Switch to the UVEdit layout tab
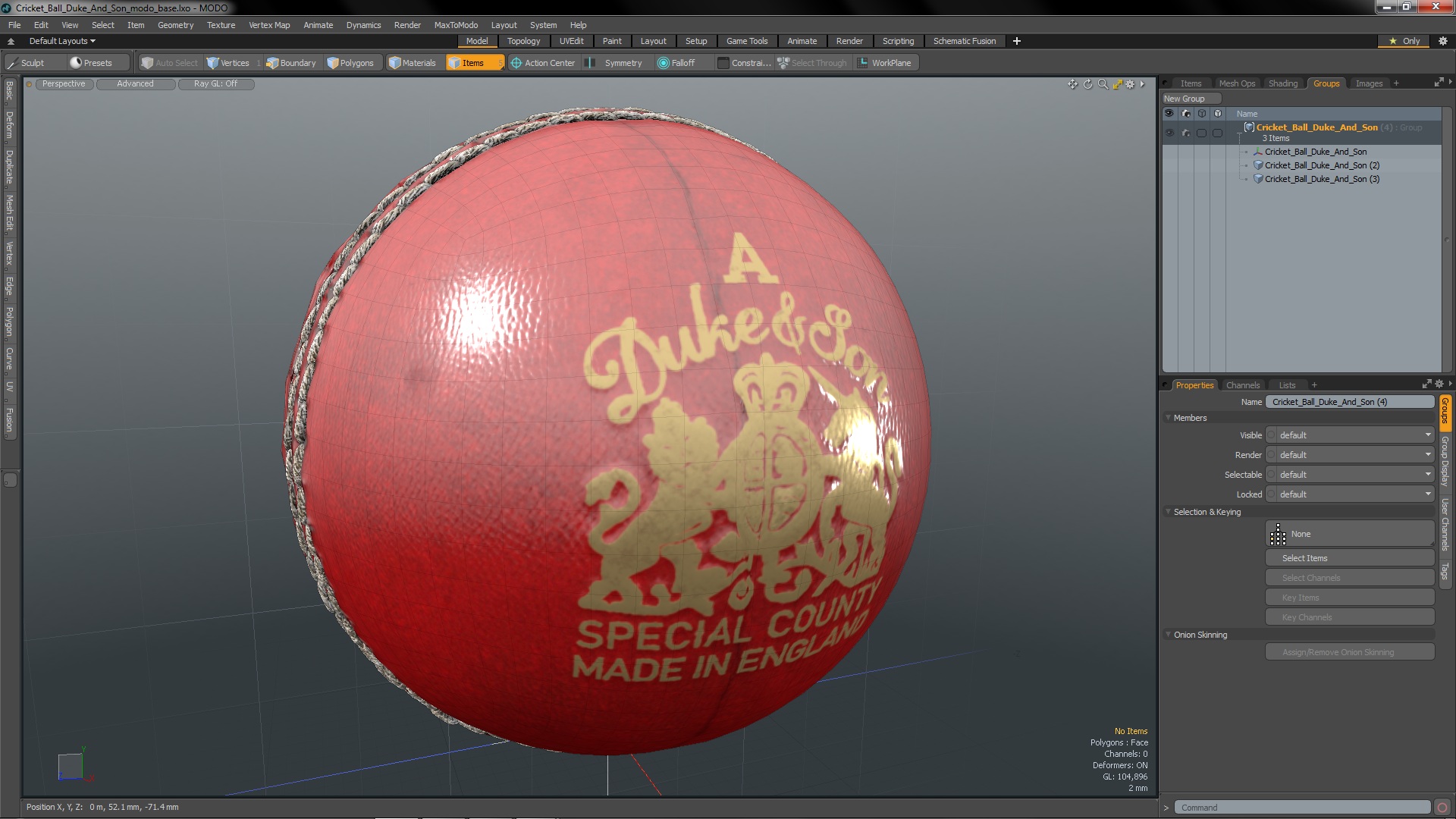The width and height of the screenshot is (1456, 819). (x=571, y=41)
